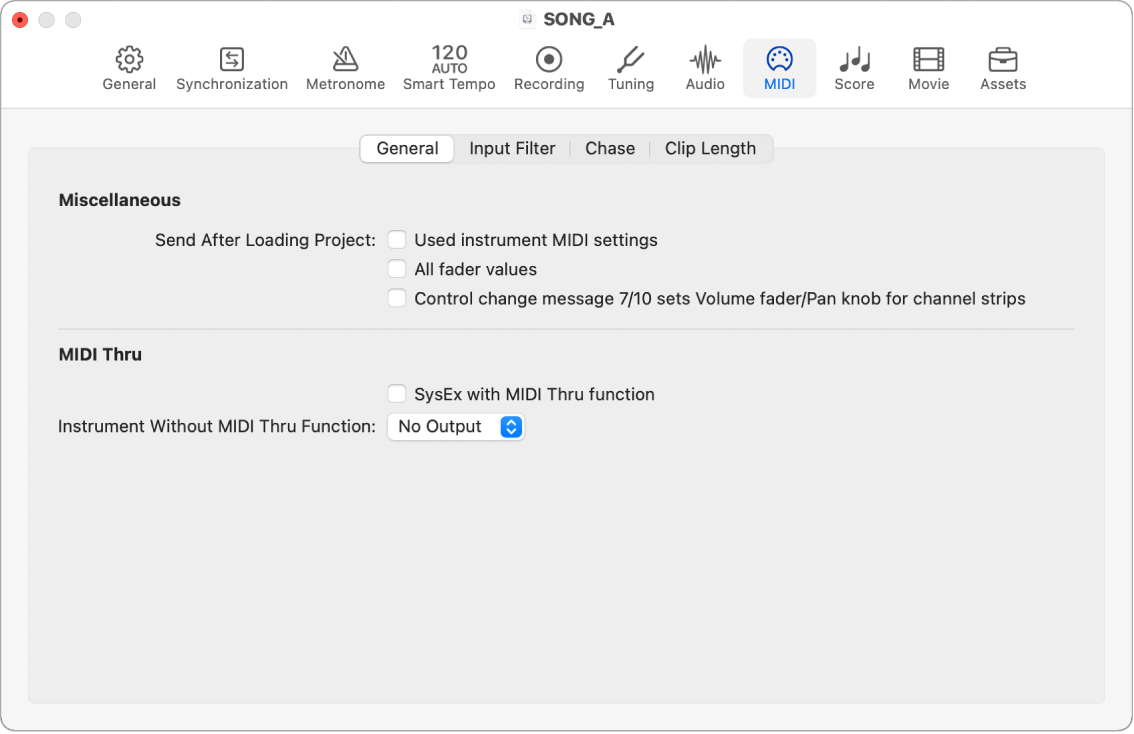
Task: Switch to the General sub-tab
Action: coord(407,148)
